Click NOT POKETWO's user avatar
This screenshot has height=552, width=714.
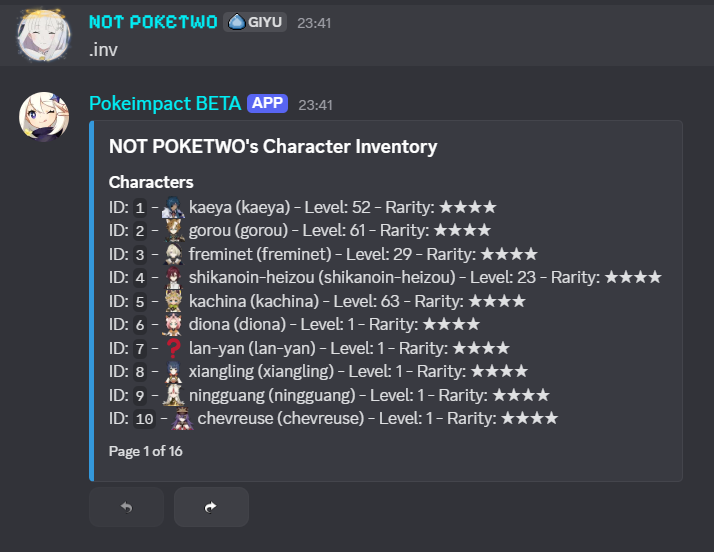pos(43,35)
